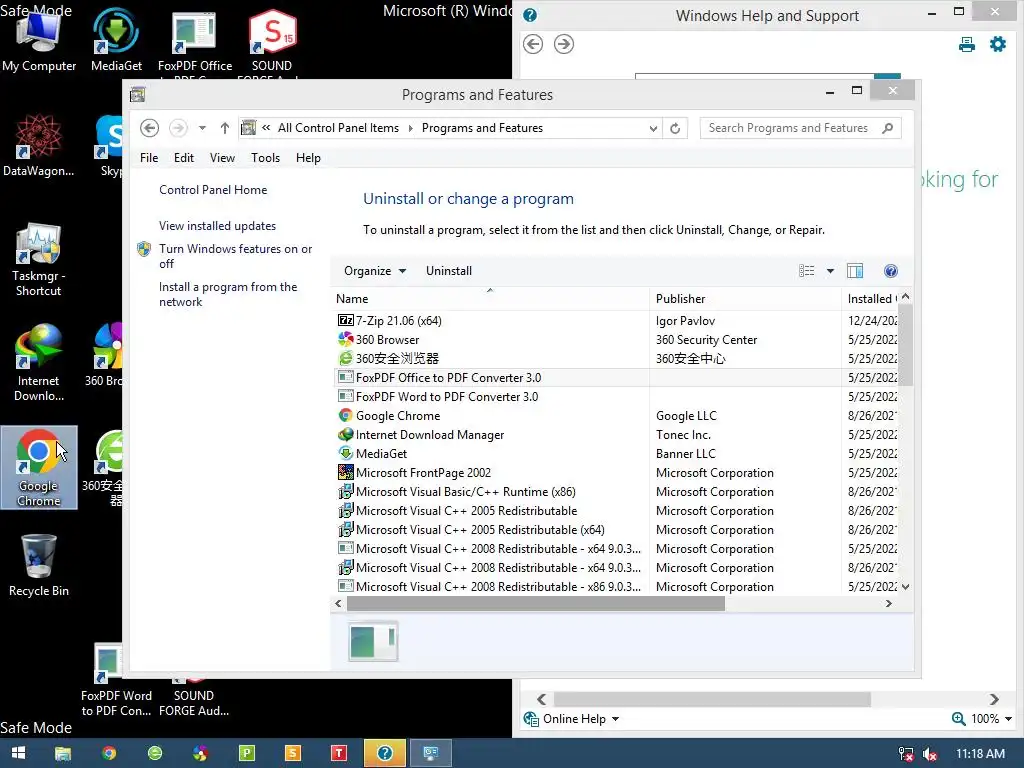
Task: Open Turn Windows features on or off
Action: tap(235, 256)
